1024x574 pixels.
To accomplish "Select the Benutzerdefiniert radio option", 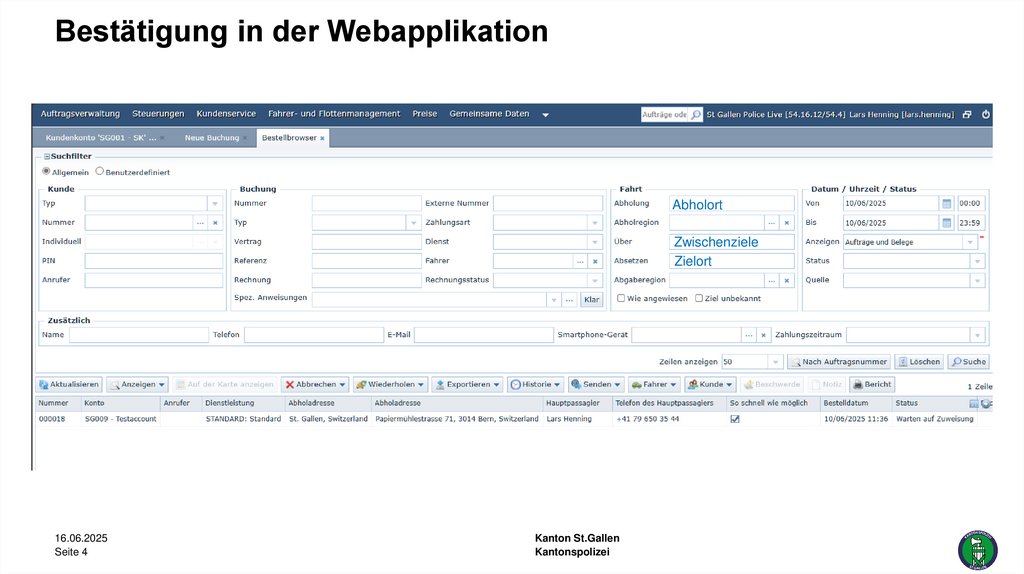I will point(100,171).
